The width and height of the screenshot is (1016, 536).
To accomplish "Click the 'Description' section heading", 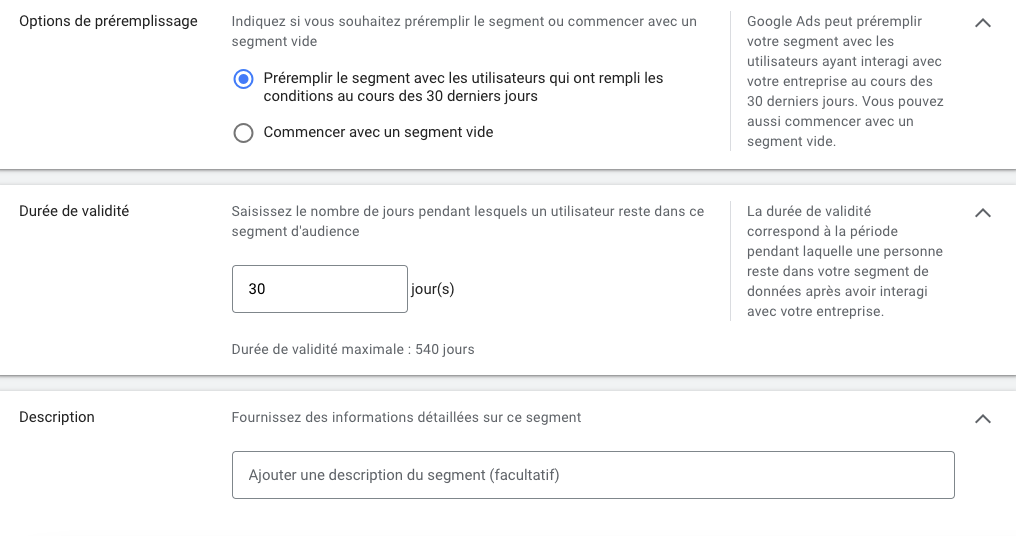I will pyautogui.click(x=57, y=417).
